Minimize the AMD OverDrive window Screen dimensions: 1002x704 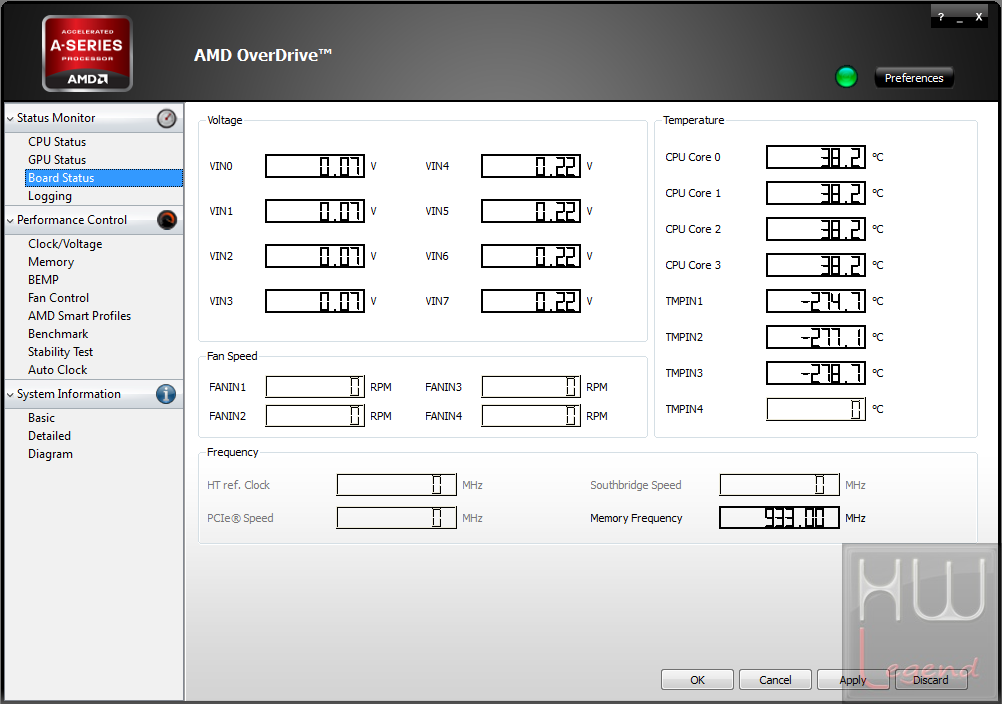[x=960, y=19]
